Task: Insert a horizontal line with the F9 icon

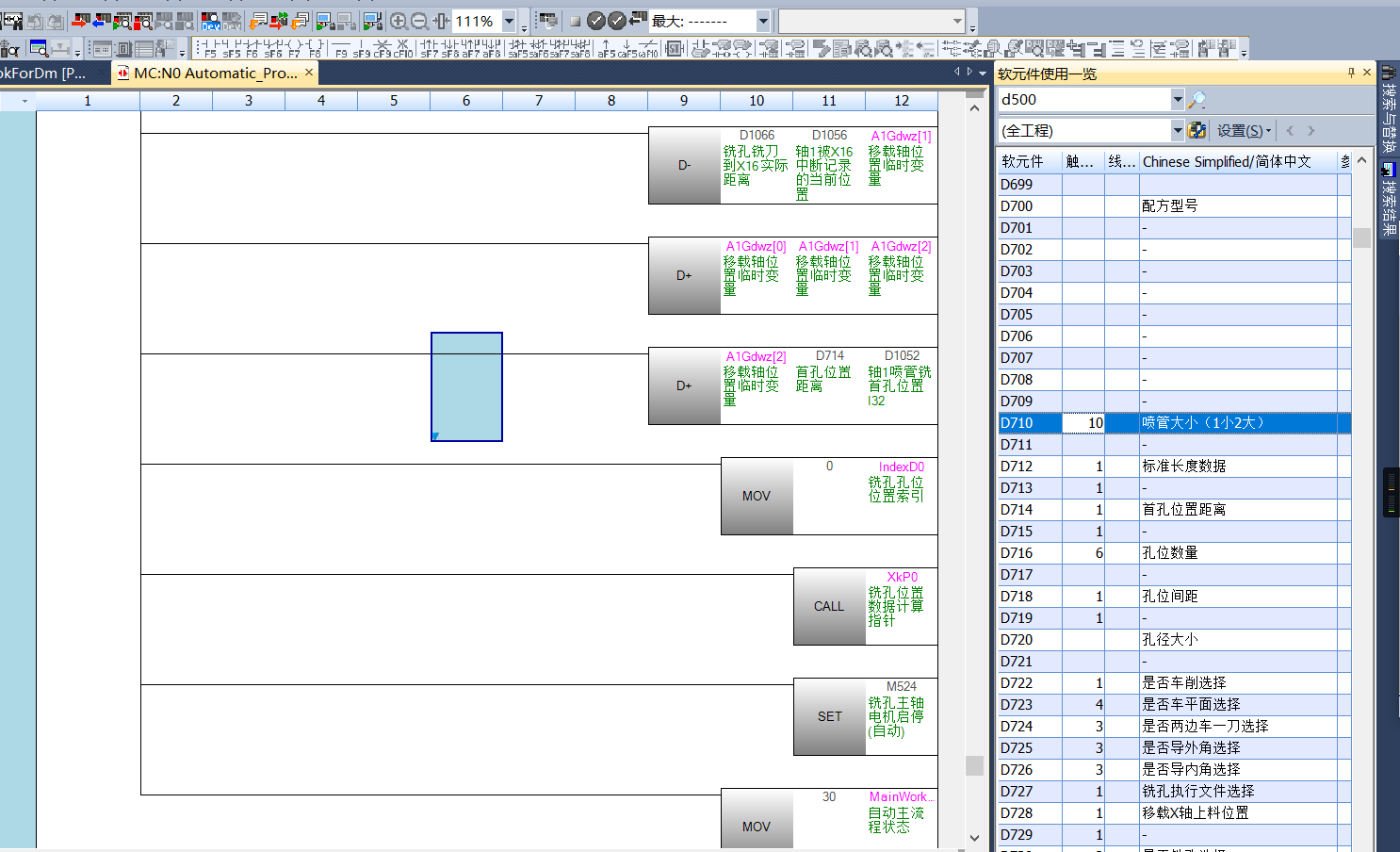Action: coord(341,48)
